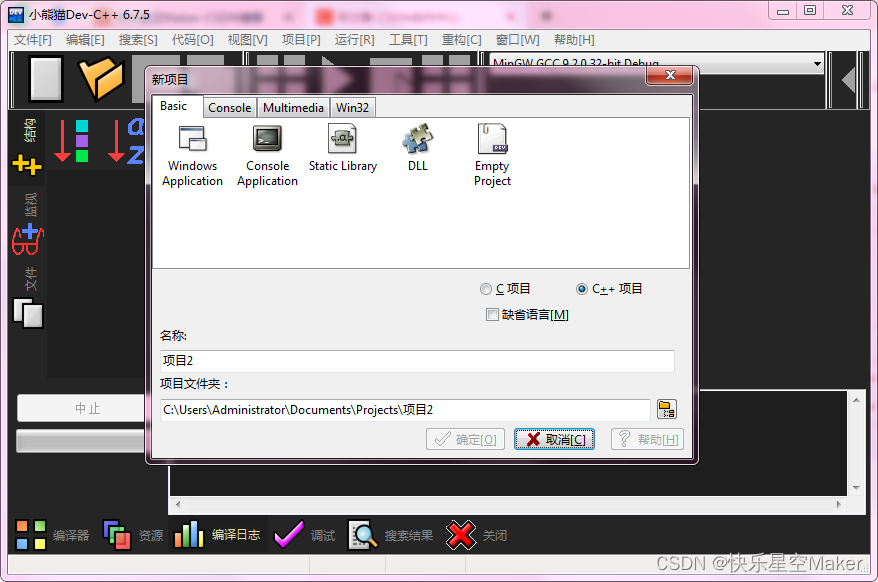Open the debug checkmark panel icon
The height and width of the screenshot is (582, 878).
coord(289,535)
